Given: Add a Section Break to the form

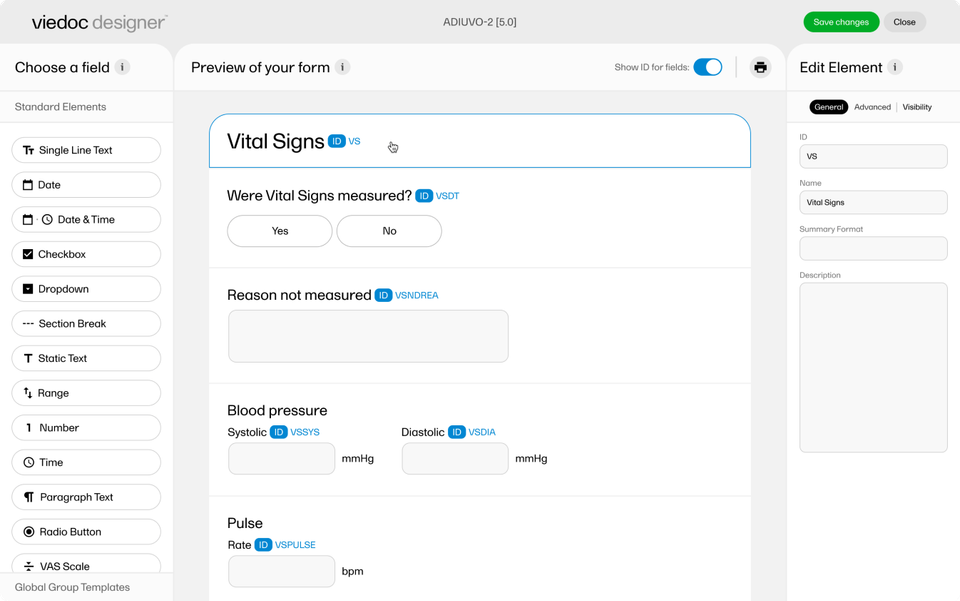Looking at the screenshot, I should (x=85, y=323).
